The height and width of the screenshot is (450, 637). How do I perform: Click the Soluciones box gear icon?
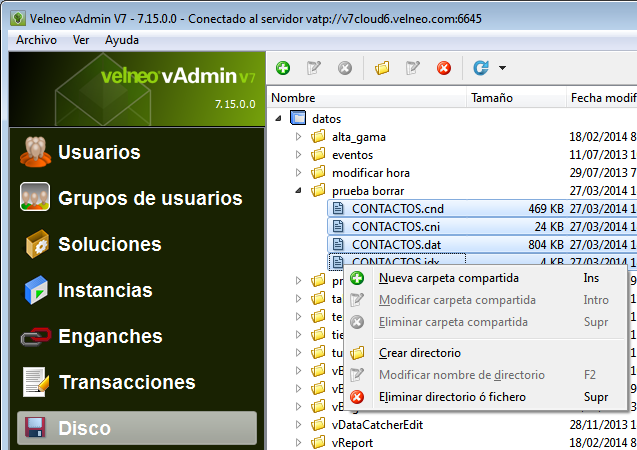pos(37,244)
